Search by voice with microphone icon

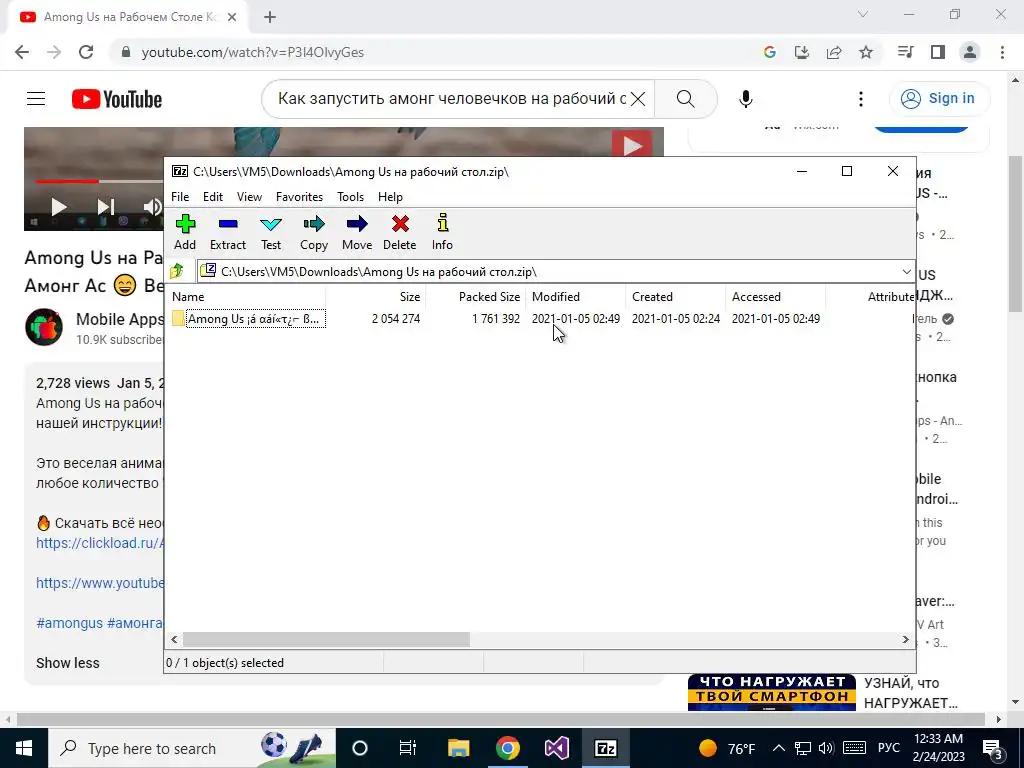746,99
